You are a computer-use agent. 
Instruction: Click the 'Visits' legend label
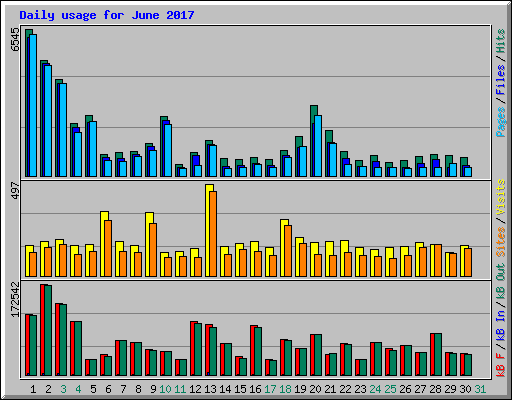pos(501,197)
